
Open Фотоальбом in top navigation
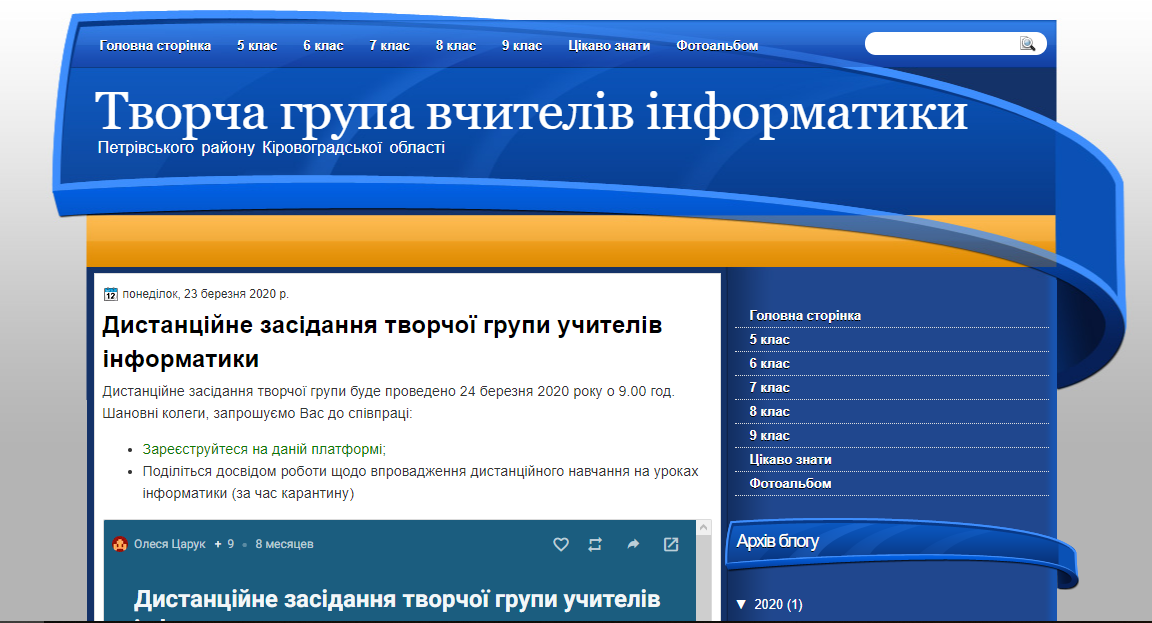click(x=717, y=46)
